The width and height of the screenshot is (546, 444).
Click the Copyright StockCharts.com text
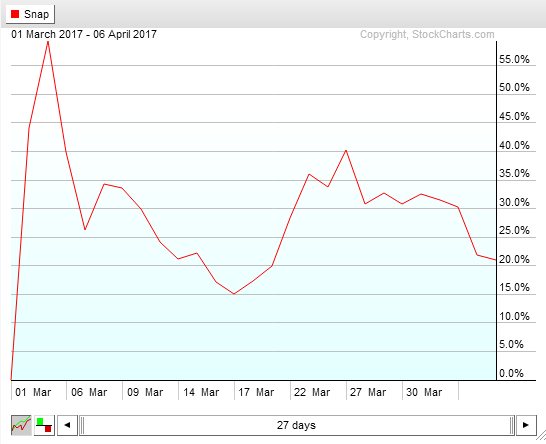tap(427, 34)
